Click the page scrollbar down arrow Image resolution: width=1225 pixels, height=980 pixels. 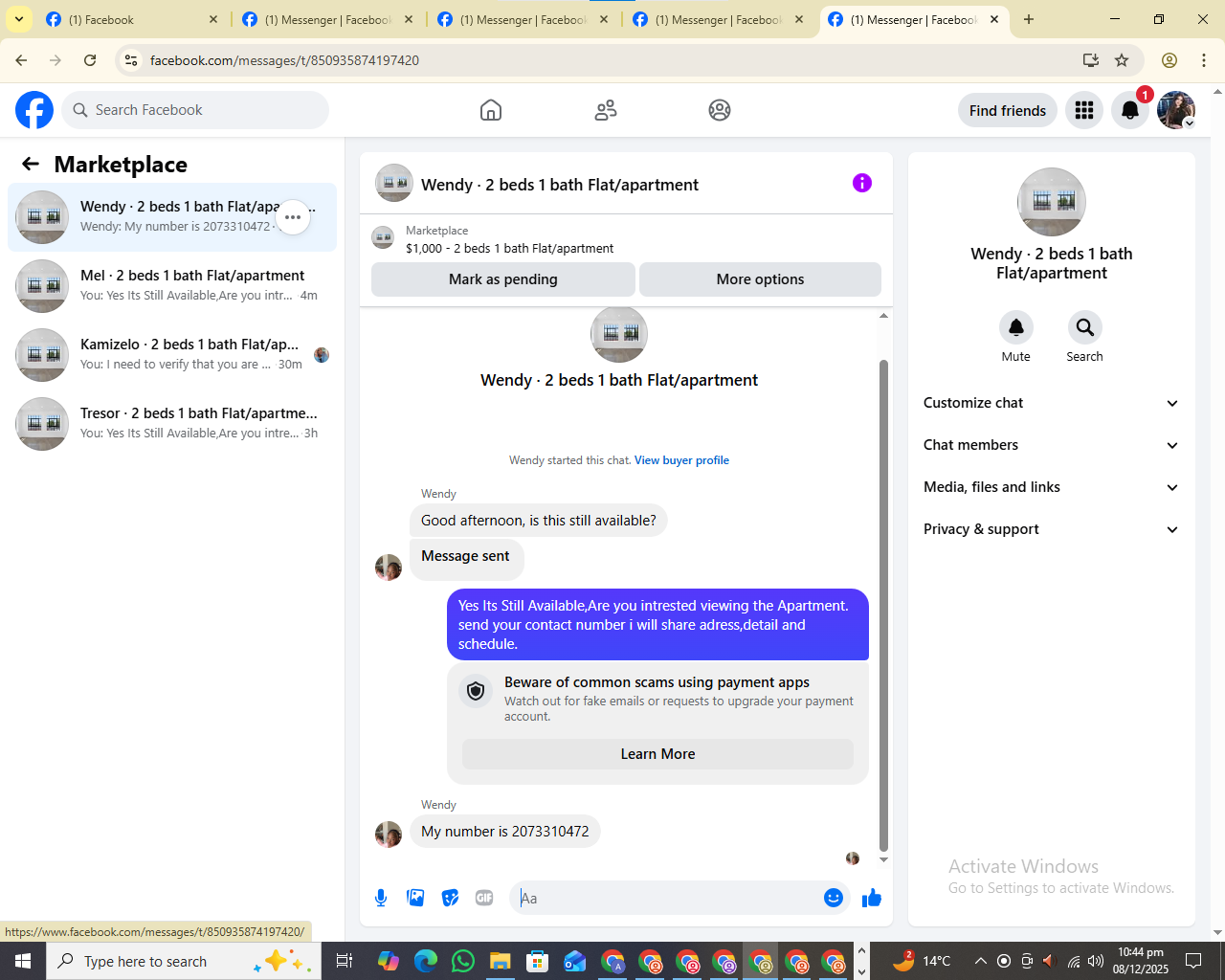[1217, 932]
